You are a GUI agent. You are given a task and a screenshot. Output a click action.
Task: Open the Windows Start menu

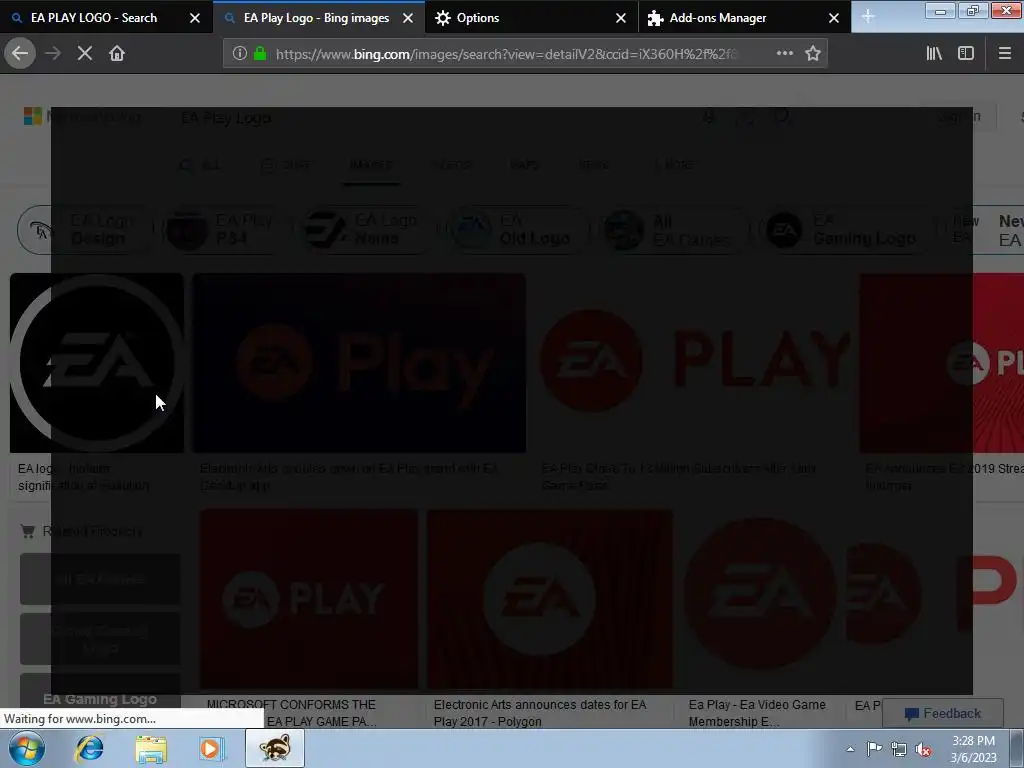click(27, 748)
